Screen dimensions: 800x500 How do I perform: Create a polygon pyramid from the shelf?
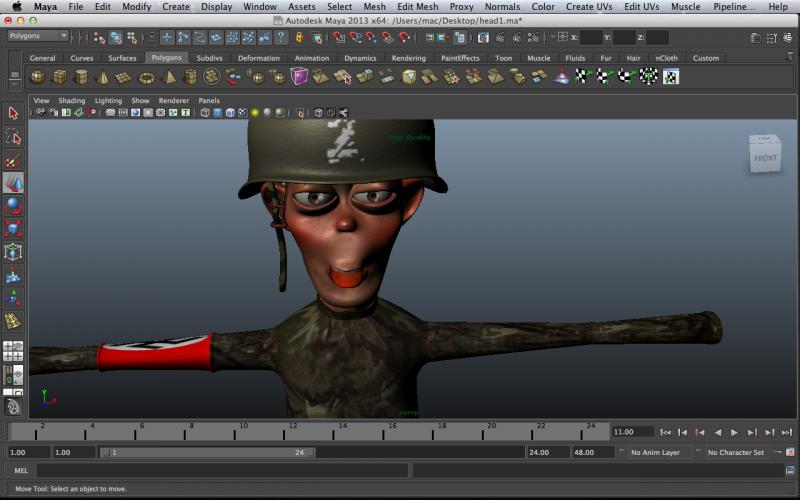169,77
